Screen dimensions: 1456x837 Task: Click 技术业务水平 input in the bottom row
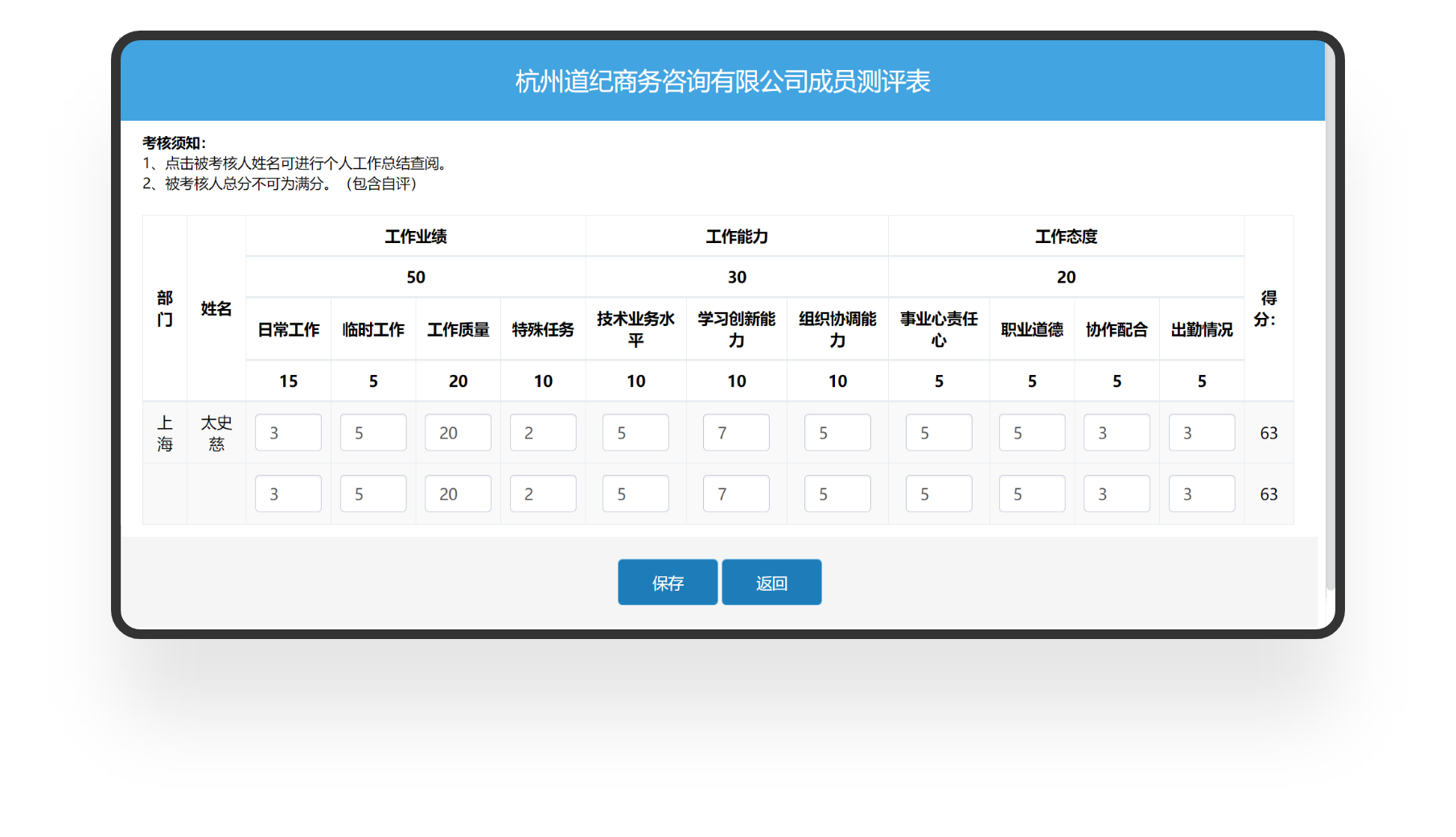click(635, 494)
